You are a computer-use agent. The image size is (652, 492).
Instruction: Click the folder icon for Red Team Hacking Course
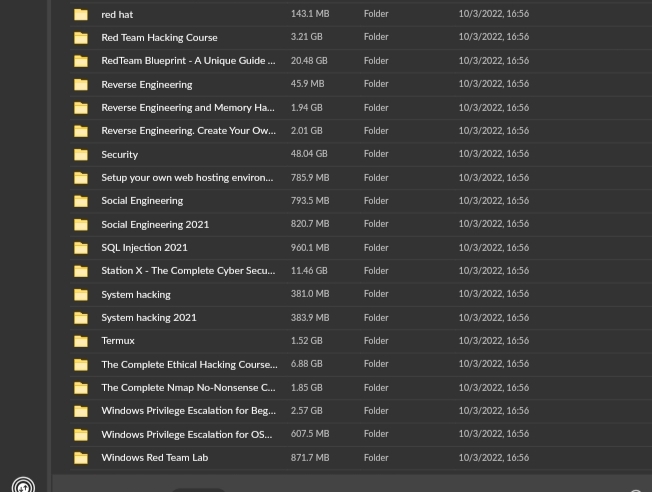[81, 38]
